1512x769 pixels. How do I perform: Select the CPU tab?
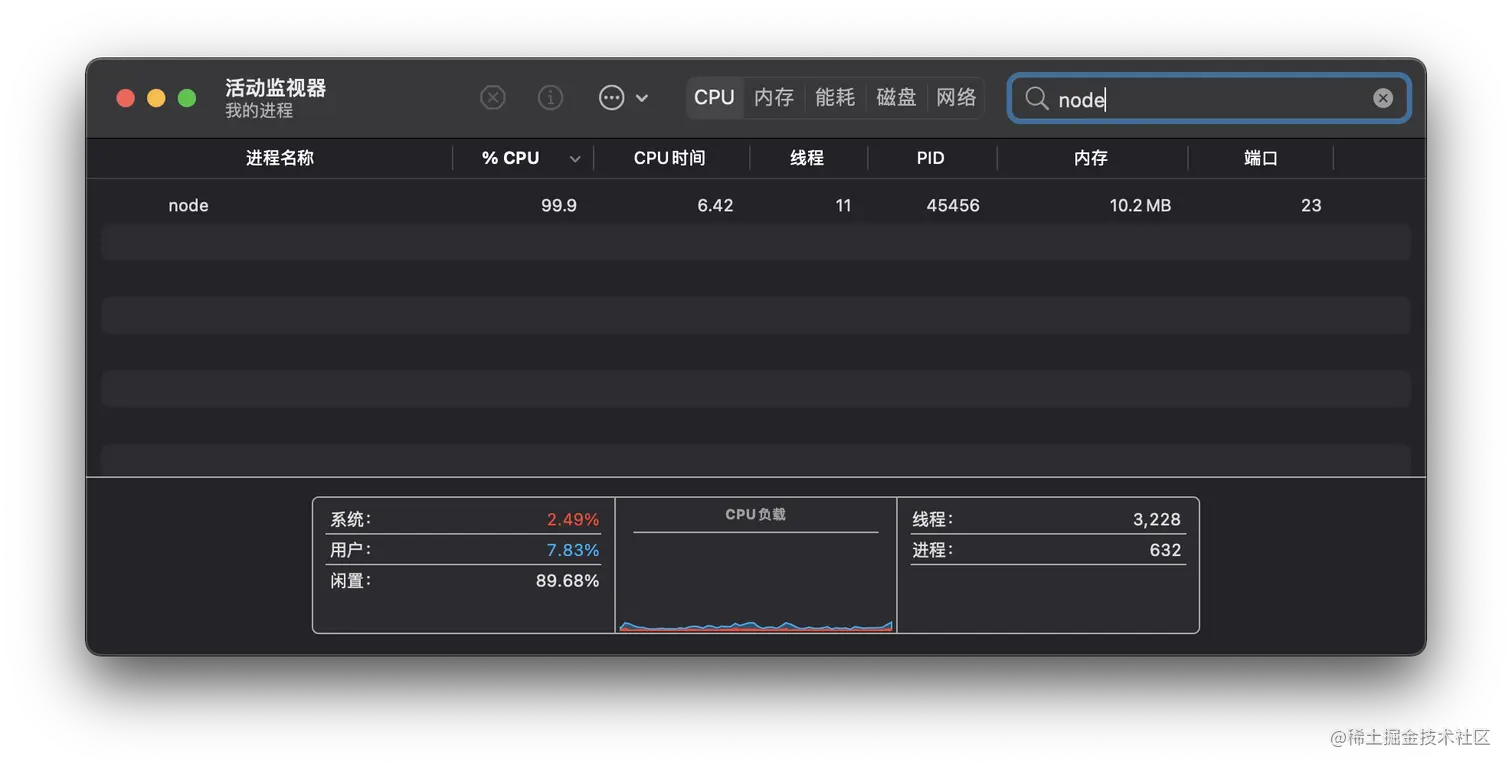[713, 97]
